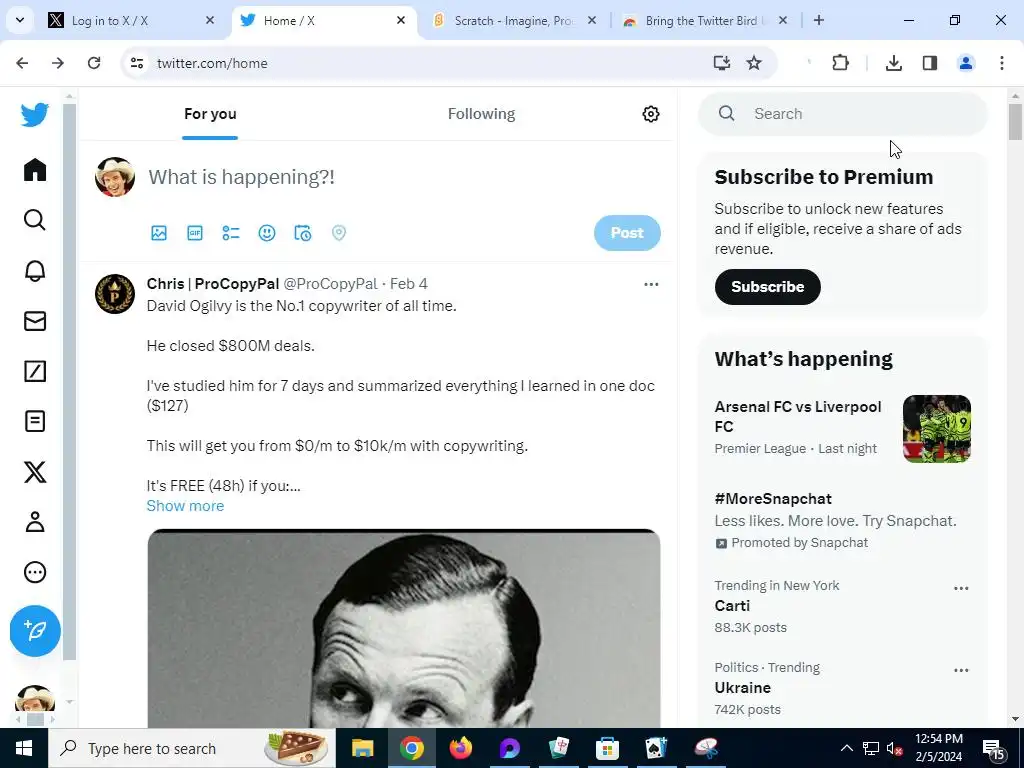
Task: Click the composer profile avatar
Action: pos(115,177)
